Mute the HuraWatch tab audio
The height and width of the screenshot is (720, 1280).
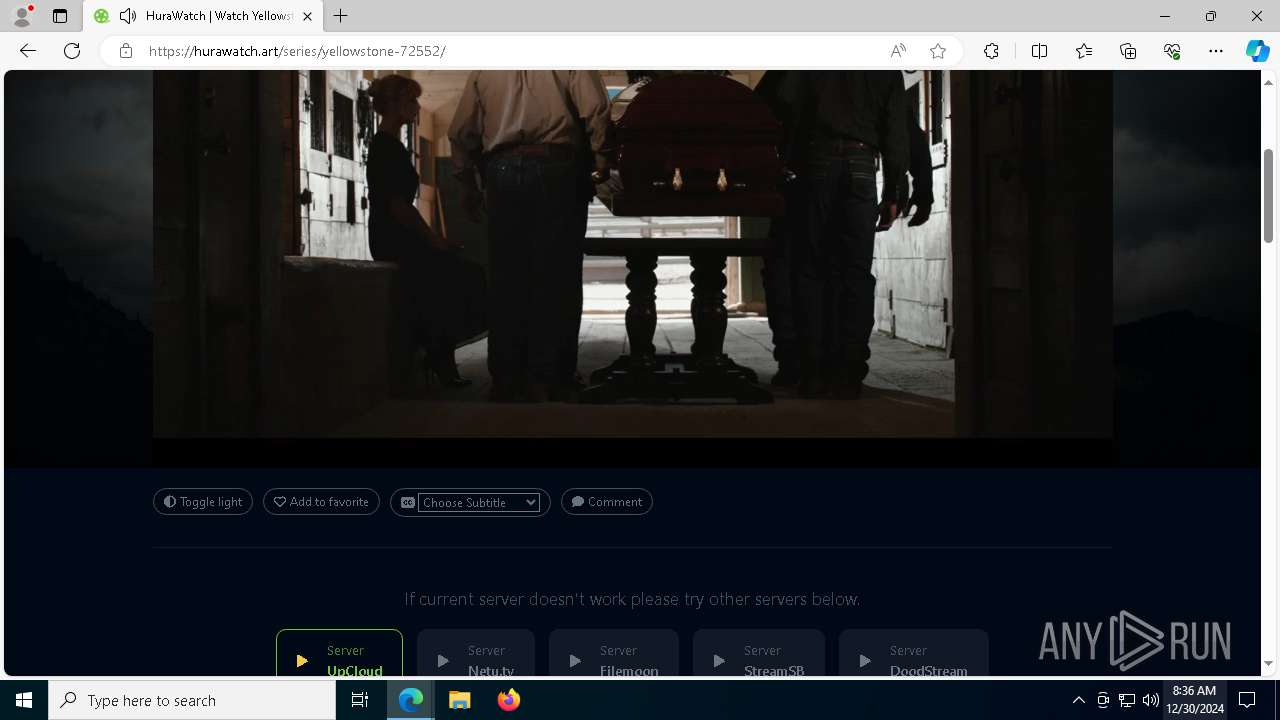(128, 16)
